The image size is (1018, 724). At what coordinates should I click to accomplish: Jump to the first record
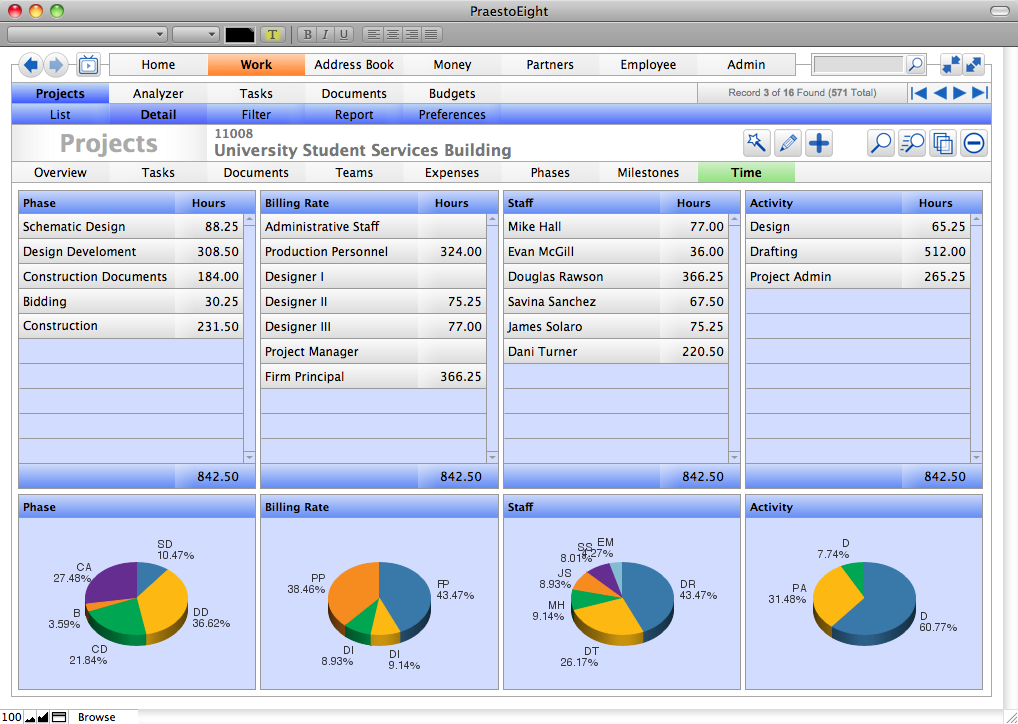coord(919,93)
